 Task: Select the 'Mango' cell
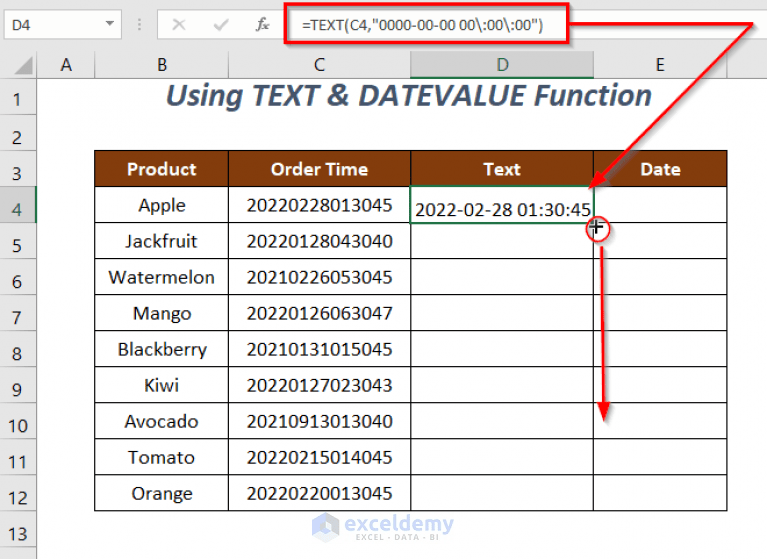click(x=161, y=313)
